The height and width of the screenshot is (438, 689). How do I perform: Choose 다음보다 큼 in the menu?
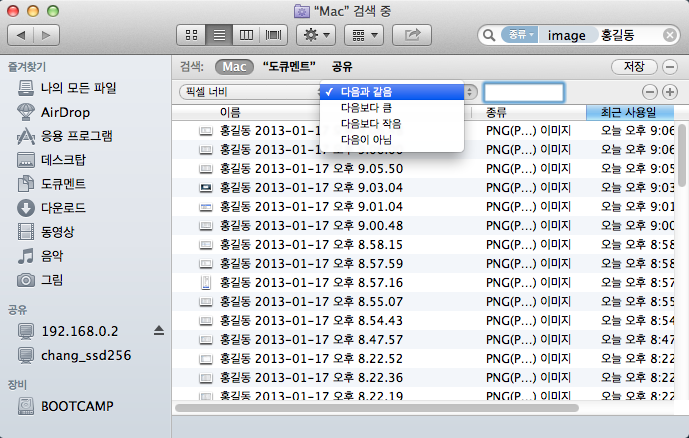(392, 108)
